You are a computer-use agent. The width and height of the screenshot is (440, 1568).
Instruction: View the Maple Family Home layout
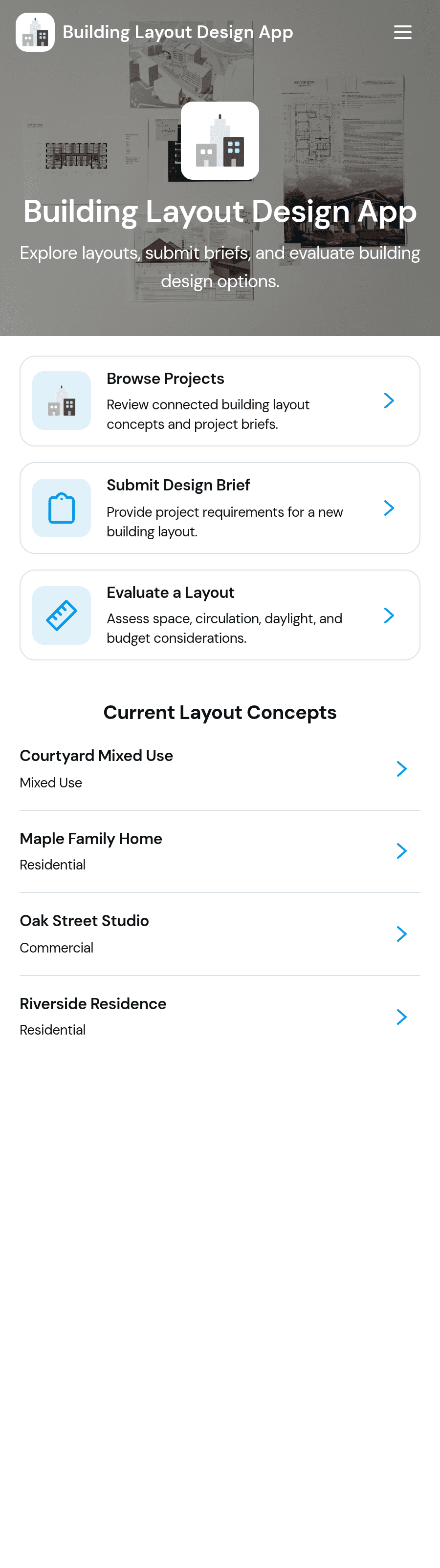pos(220,851)
